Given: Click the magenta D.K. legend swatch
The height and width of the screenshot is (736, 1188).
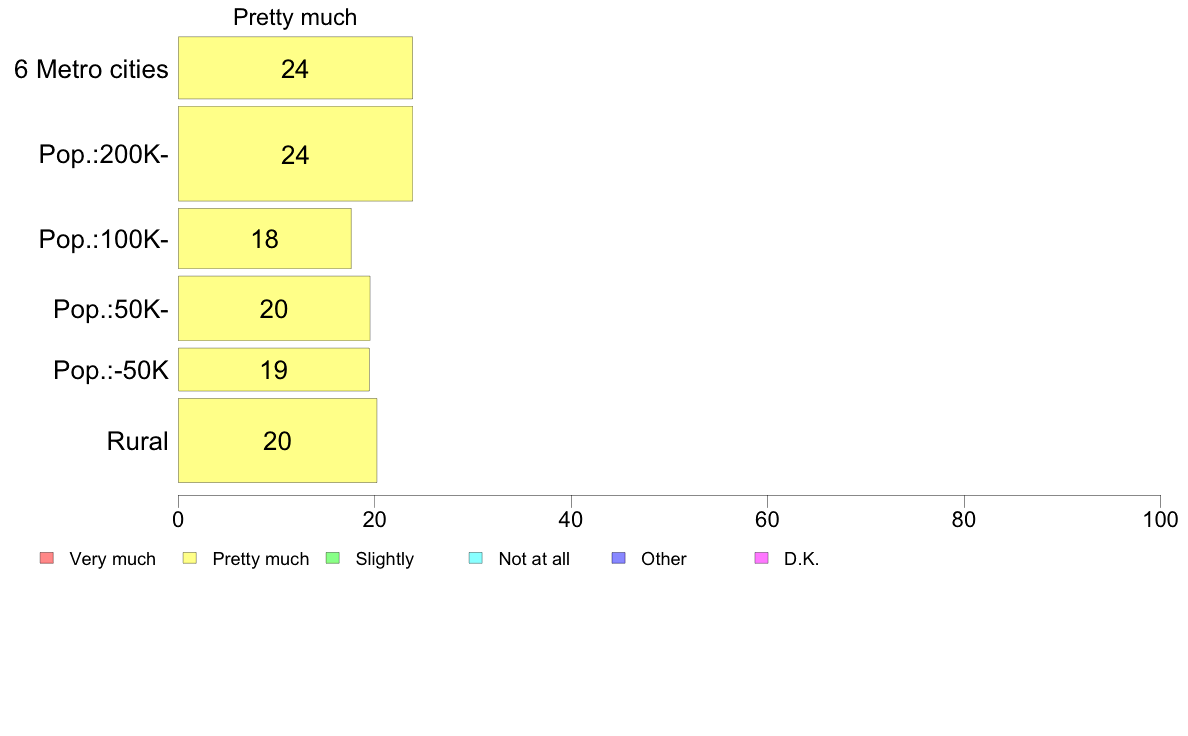Looking at the screenshot, I should pyautogui.click(x=761, y=559).
